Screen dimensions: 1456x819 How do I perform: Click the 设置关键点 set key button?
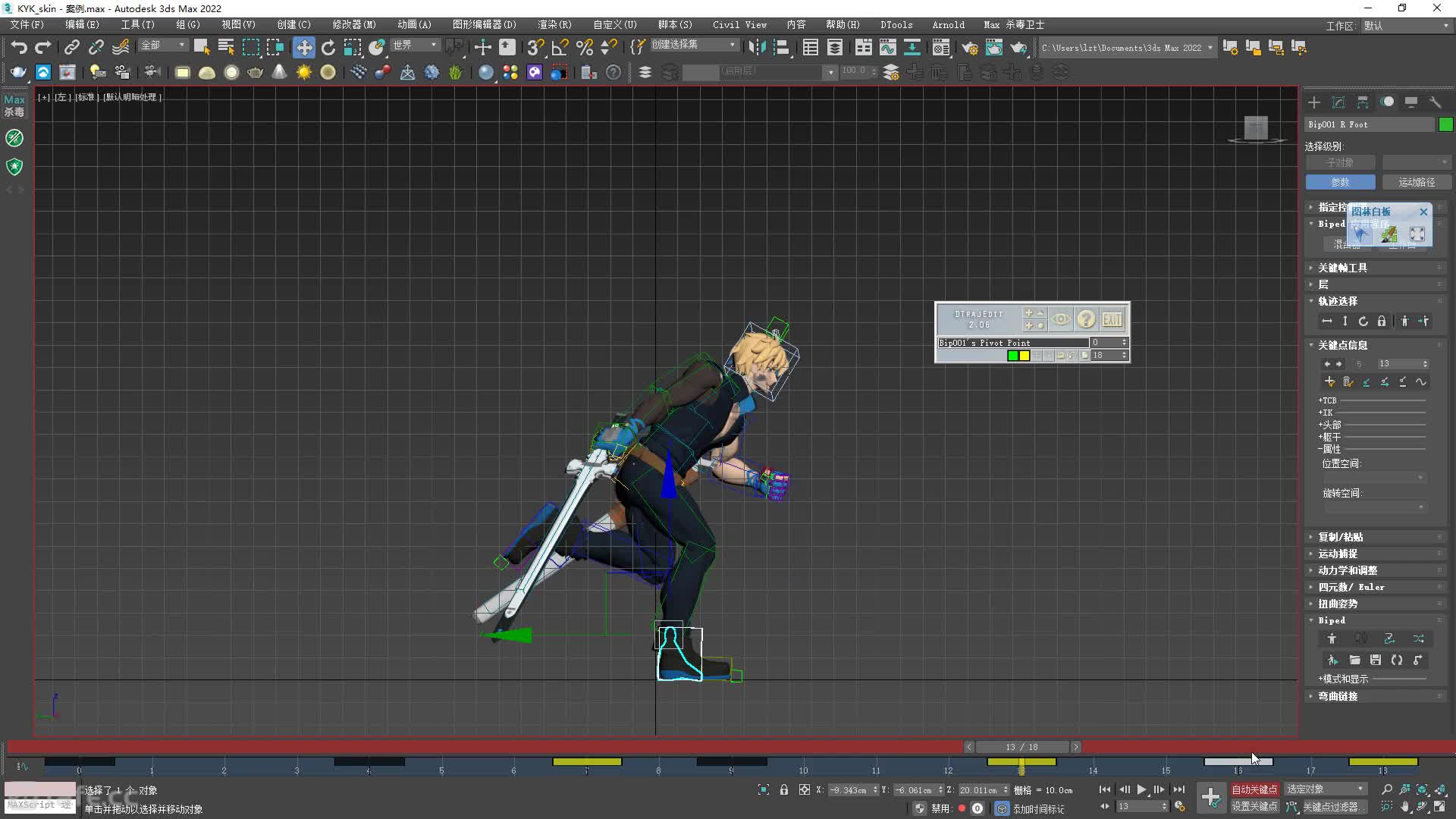[1254, 807]
